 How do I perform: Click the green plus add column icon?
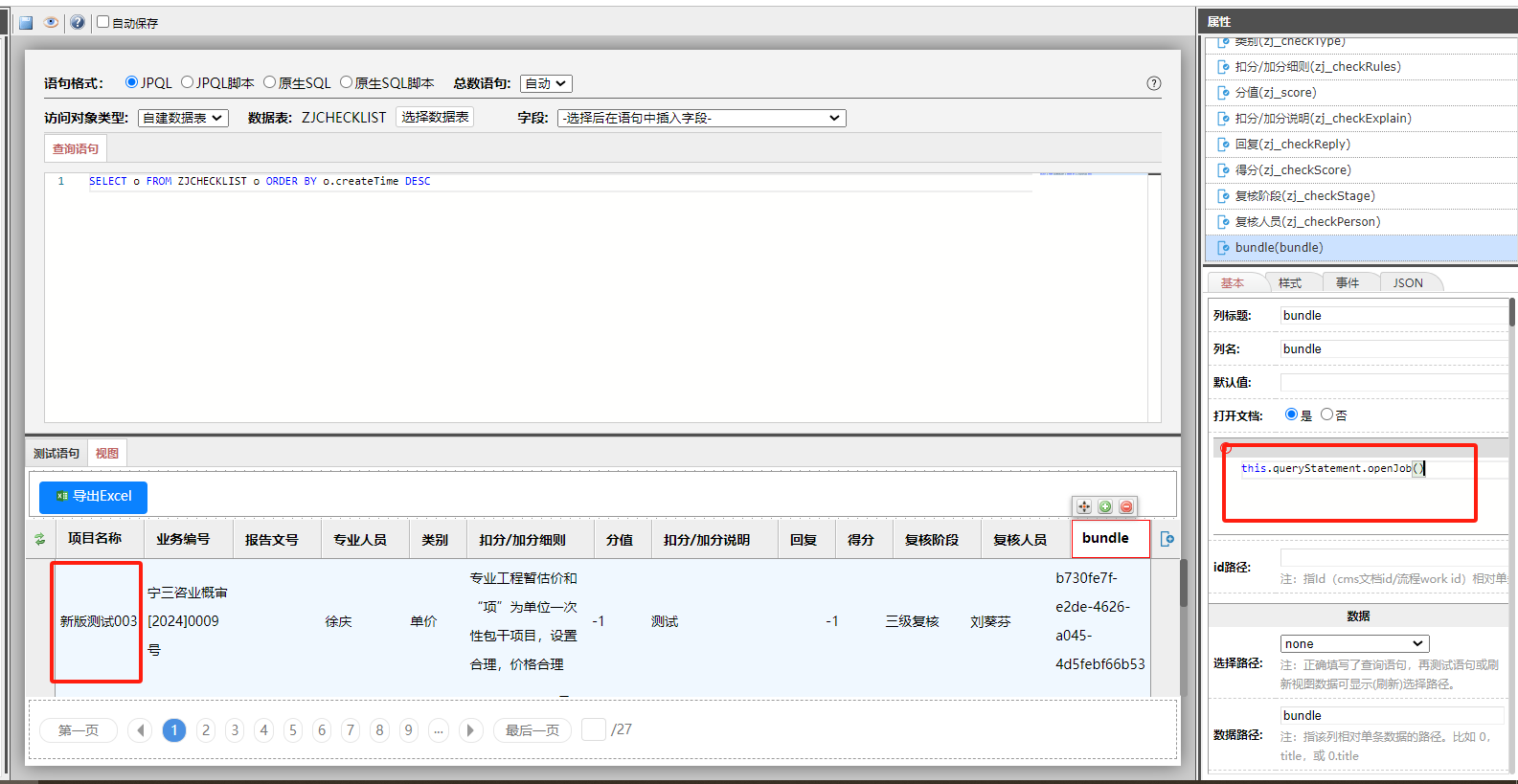(1105, 506)
